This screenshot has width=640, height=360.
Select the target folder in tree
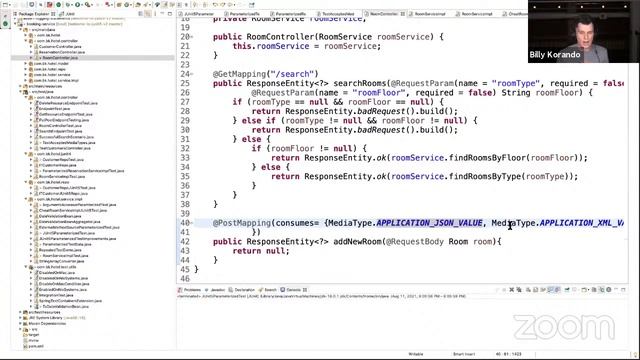pyautogui.click(x=33, y=335)
